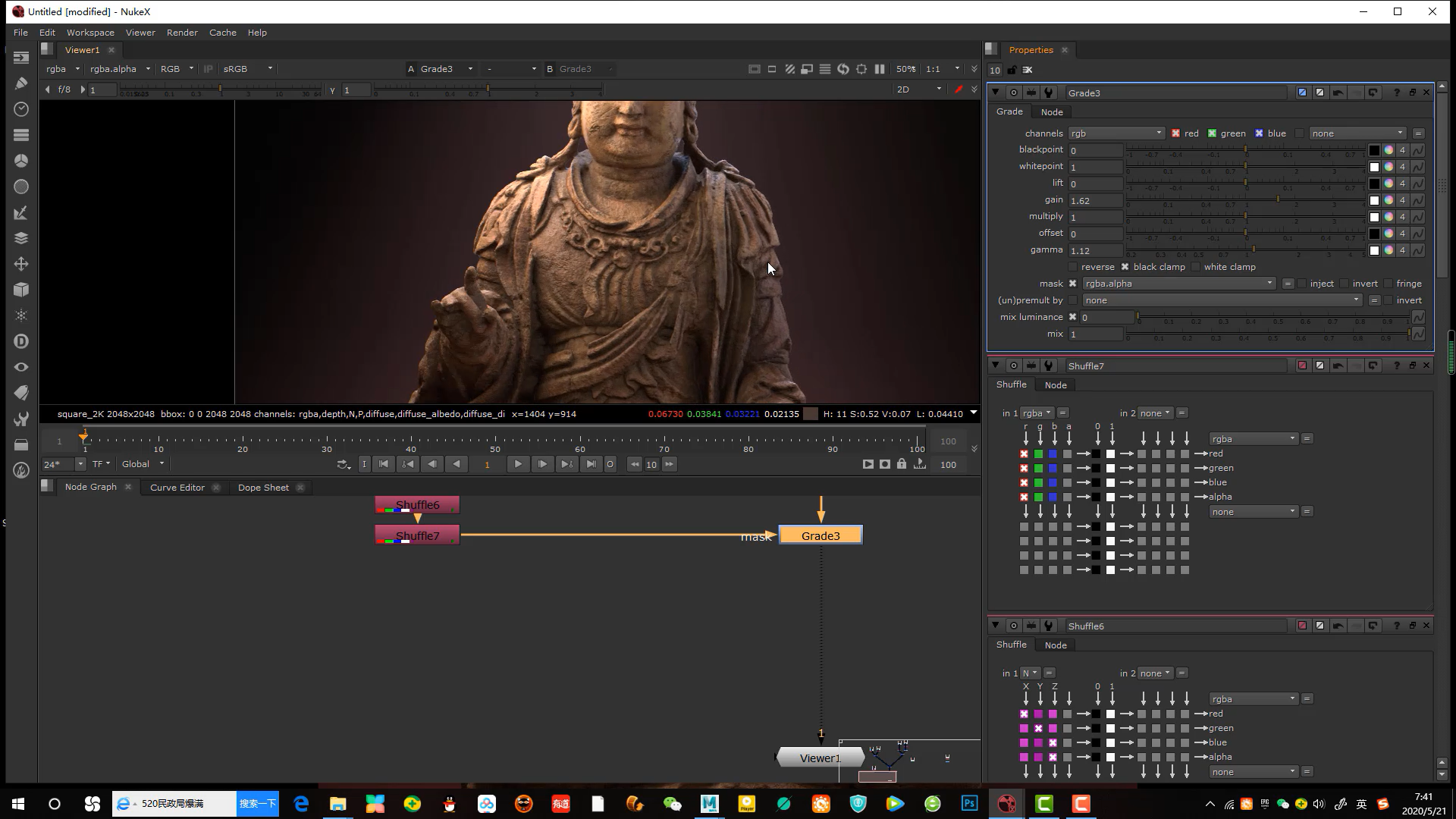The width and height of the screenshot is (1456, 819).
Task: Open Photoshop from the Windows taskbar
Action: tap(969, 804)
